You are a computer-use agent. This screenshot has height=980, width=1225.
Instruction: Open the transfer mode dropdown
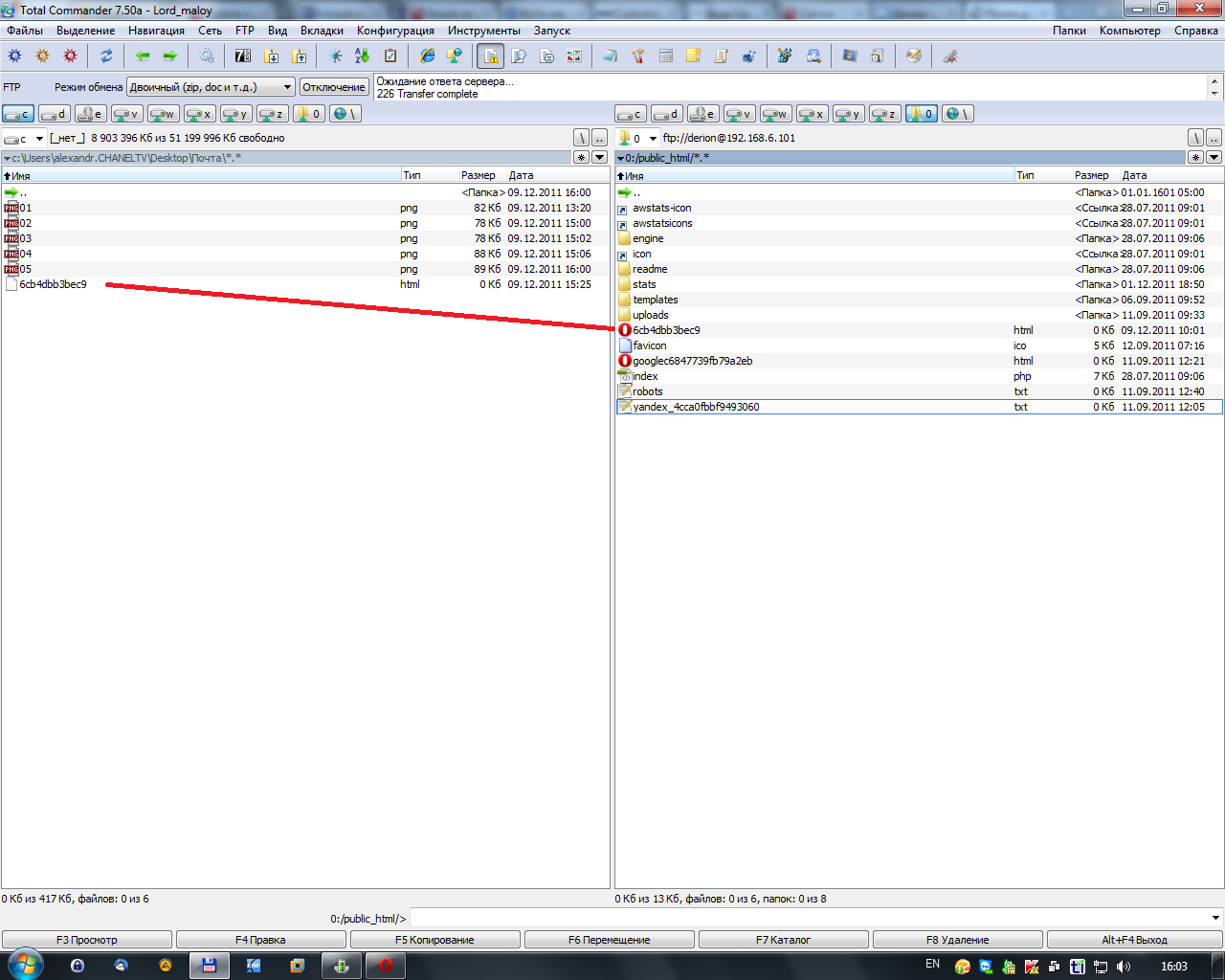pyautogui.click(x=287, y=87)
